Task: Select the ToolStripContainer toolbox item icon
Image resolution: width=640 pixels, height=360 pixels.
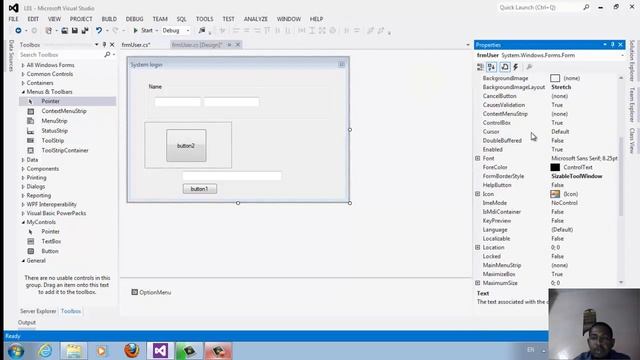Action: coord(31,151)
